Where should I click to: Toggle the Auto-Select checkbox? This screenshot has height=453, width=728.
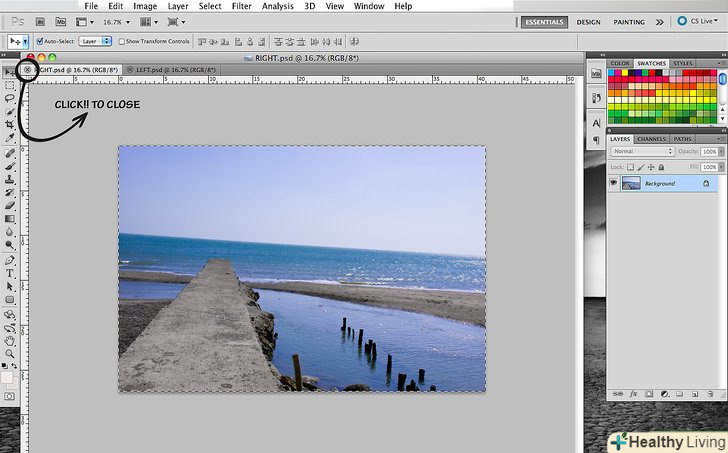(37, 42)
